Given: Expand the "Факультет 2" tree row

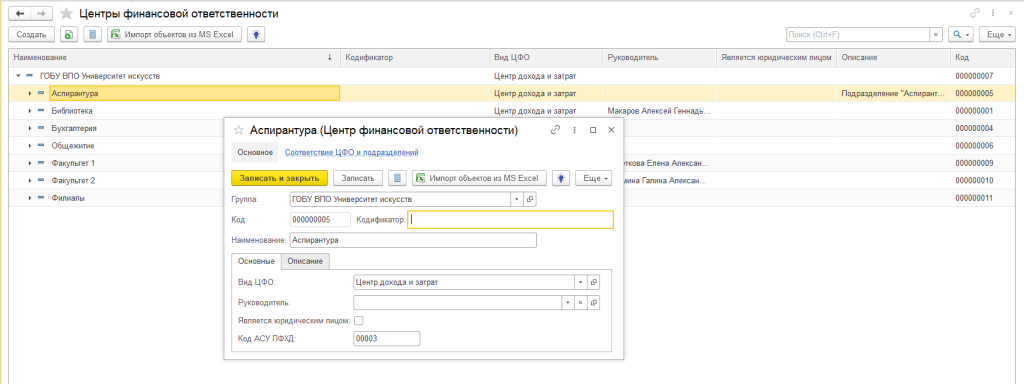Looking at the screenshot, I should coord(30,180).
